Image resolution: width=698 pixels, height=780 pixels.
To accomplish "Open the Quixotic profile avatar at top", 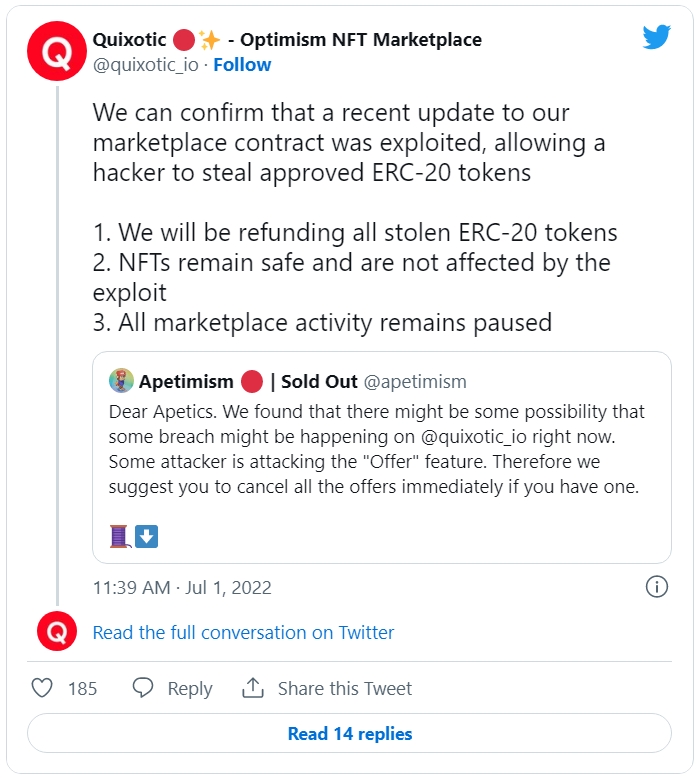I will point(57,51).
